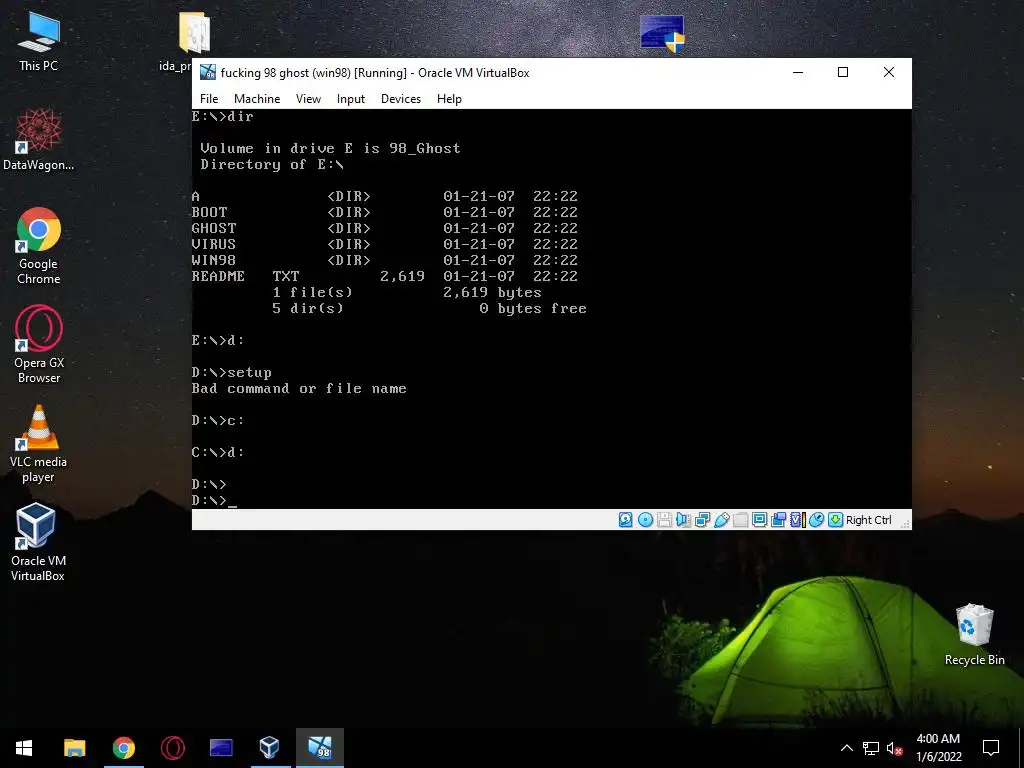
Task: Click the Right Ctrl host key label
Action: 869,520
